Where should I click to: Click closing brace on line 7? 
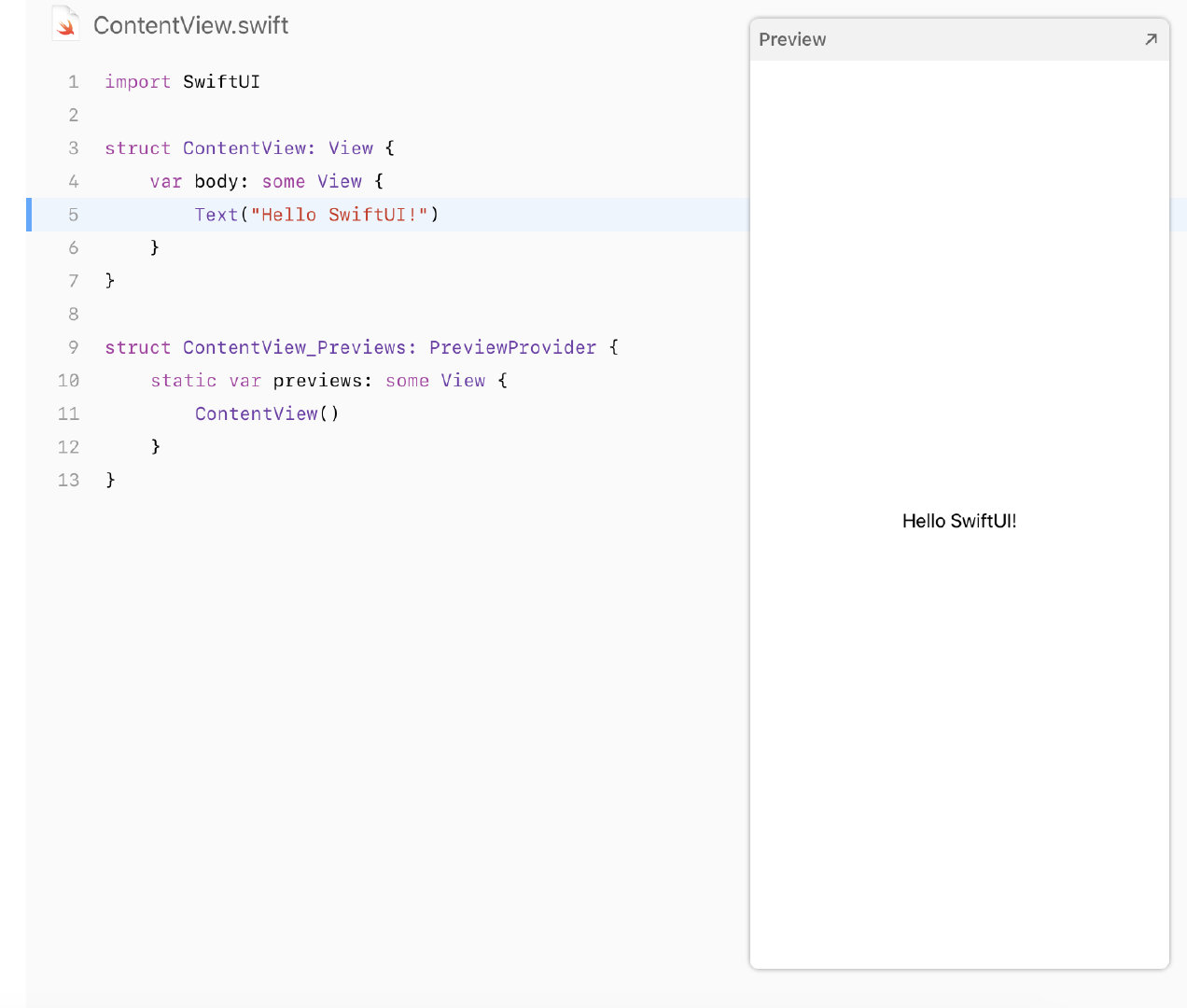click(110, 281)
